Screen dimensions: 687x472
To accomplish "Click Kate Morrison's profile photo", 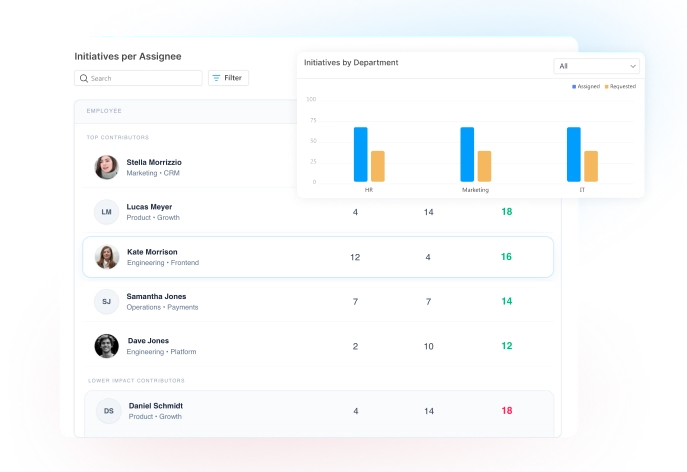I will coord(107,257).
